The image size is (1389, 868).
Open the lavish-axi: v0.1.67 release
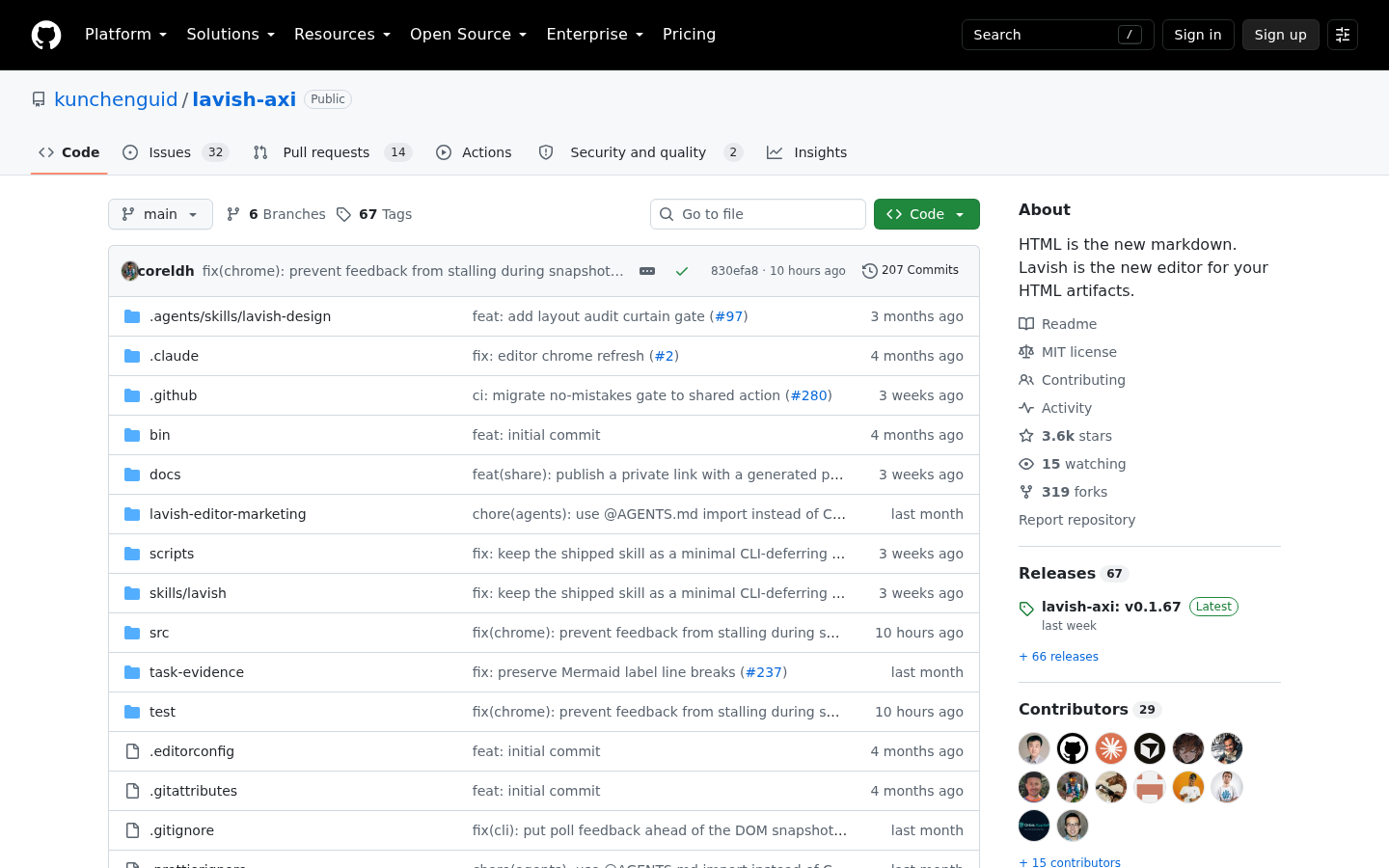pyautogui.click(x=1111, y=607)
